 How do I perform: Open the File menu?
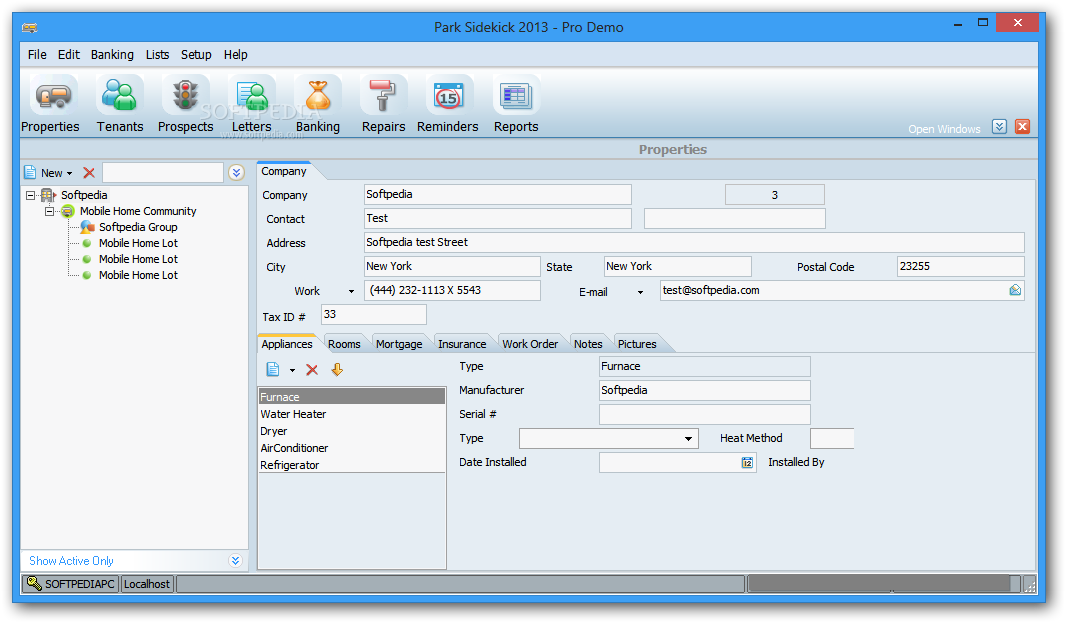tap(37, 54)
